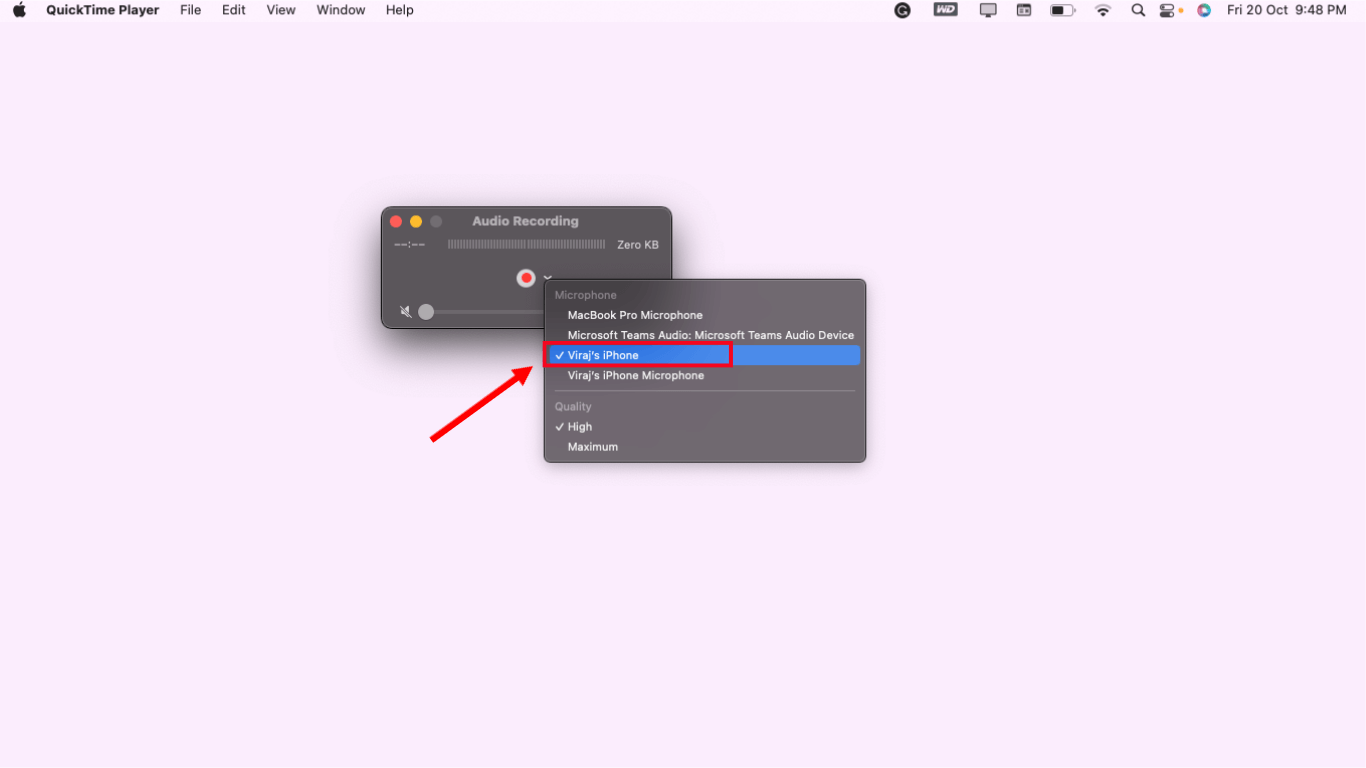Open the File menu

[190, 10]
